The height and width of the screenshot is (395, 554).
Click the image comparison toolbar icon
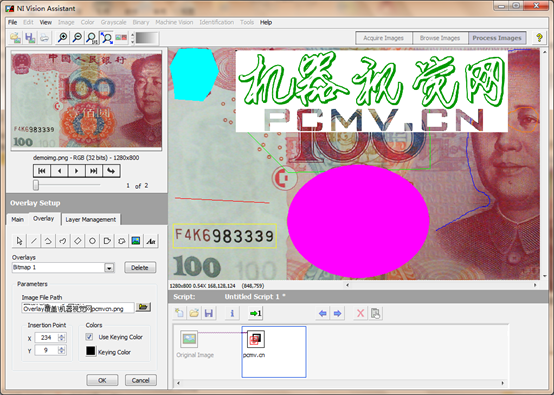(x=121, y=37)
